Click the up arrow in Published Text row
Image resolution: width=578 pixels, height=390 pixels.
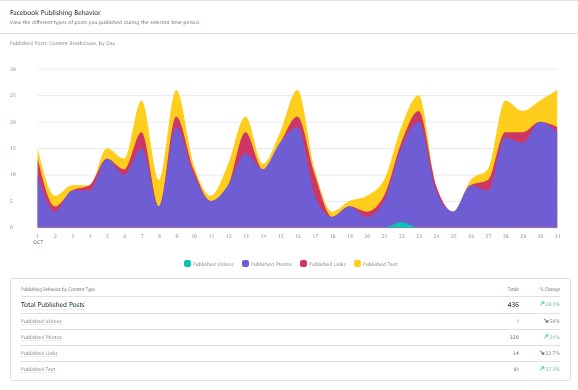[x=542, y=368]
